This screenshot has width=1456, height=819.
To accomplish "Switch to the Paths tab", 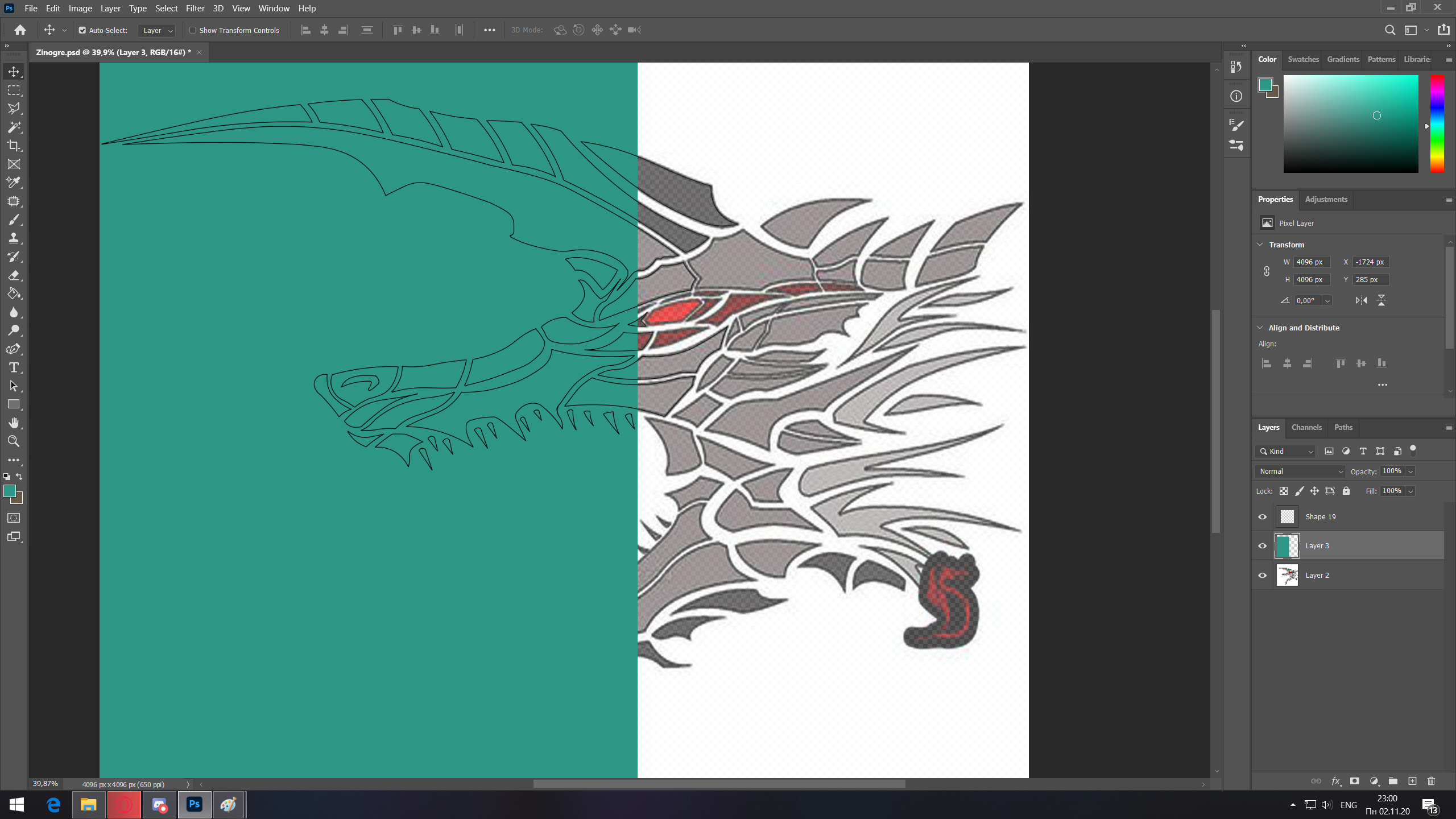I will pyautogui.click(x=1343, y=427).
